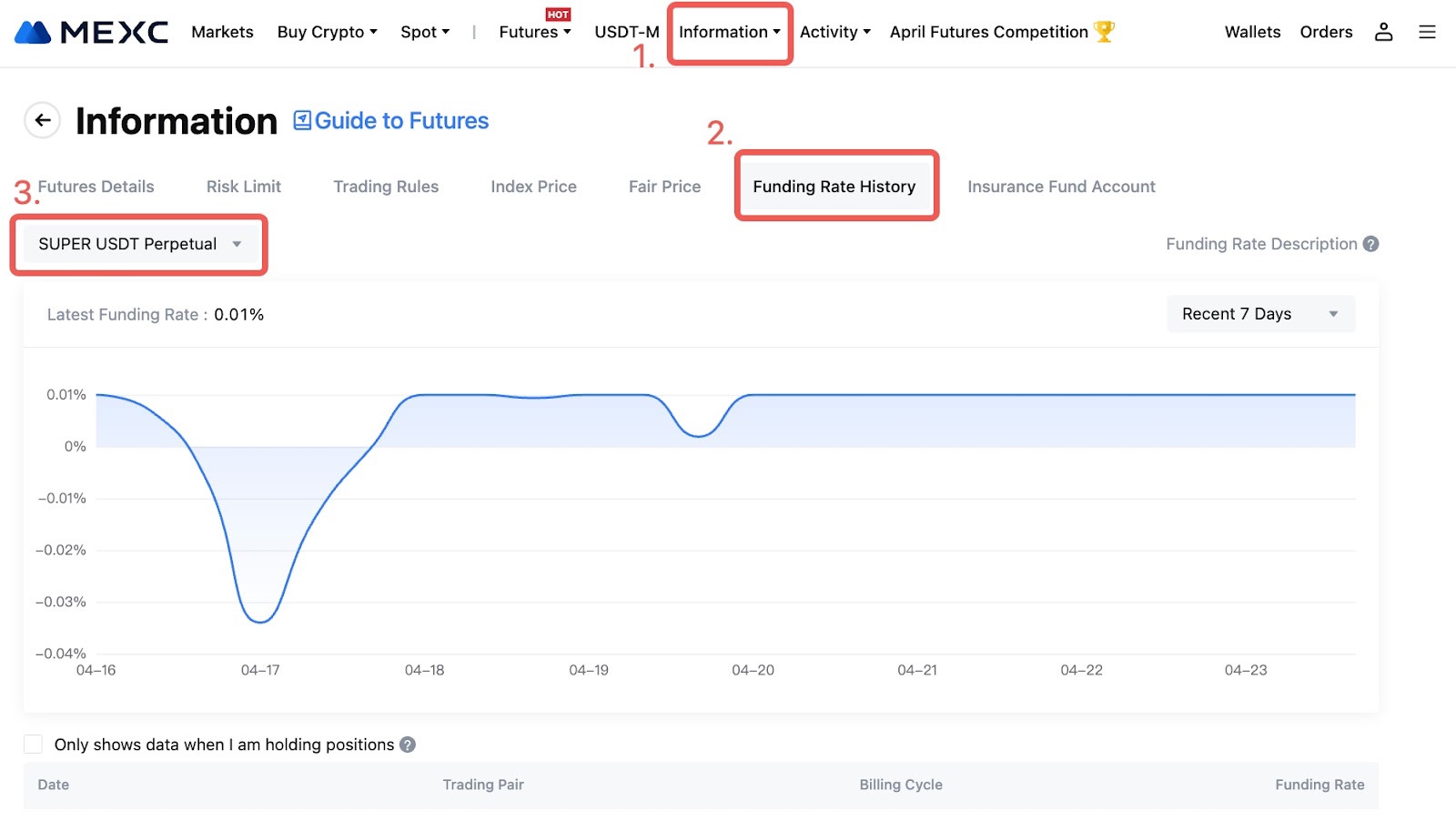
Task: Go to the Orders page
Action: click(x=1326, y=33)
